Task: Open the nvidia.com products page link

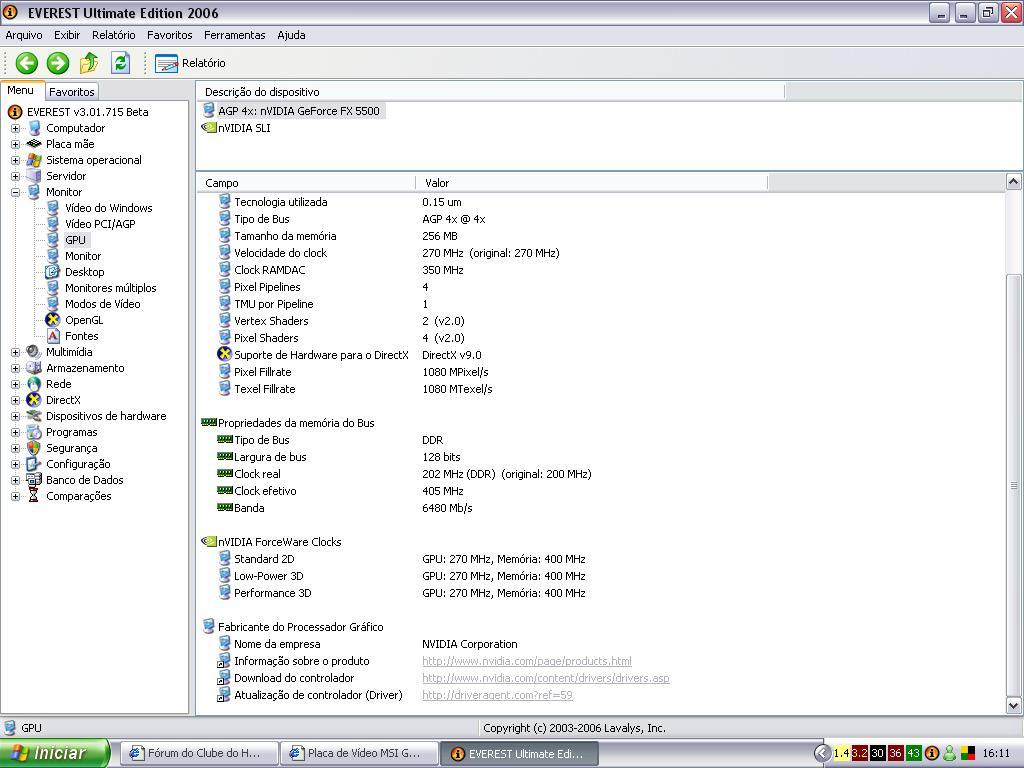Action: [x=526, y=661]
